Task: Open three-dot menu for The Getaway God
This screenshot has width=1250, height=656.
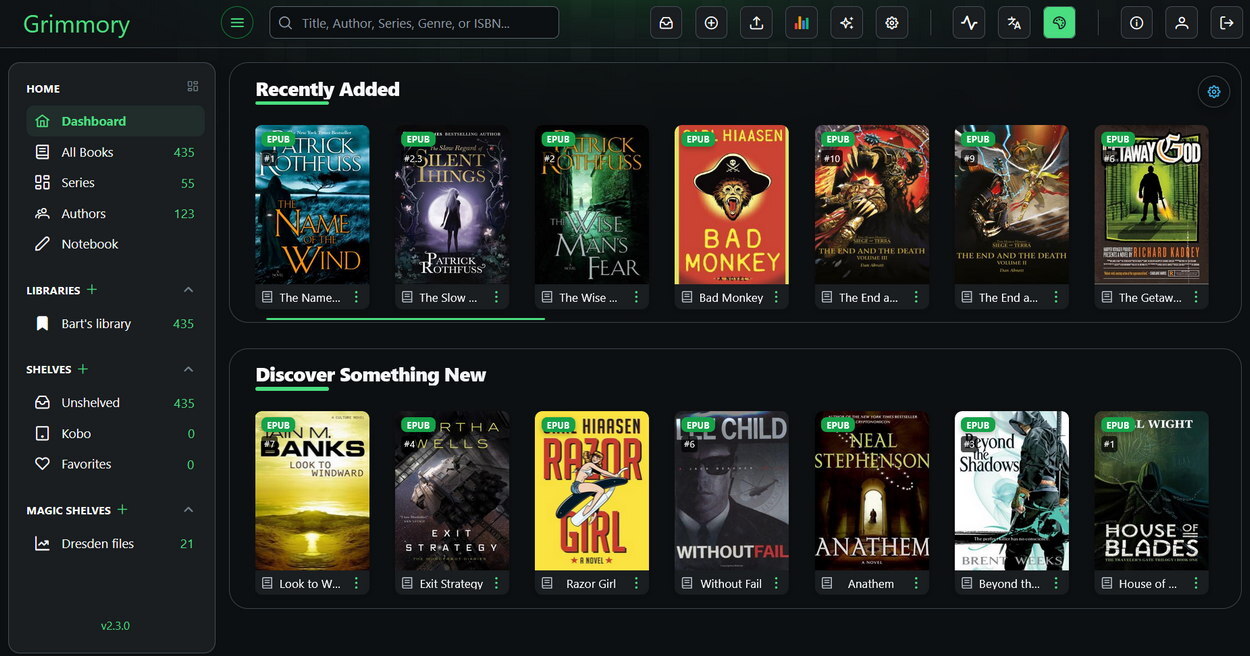Action: [x=1196, y=297]
